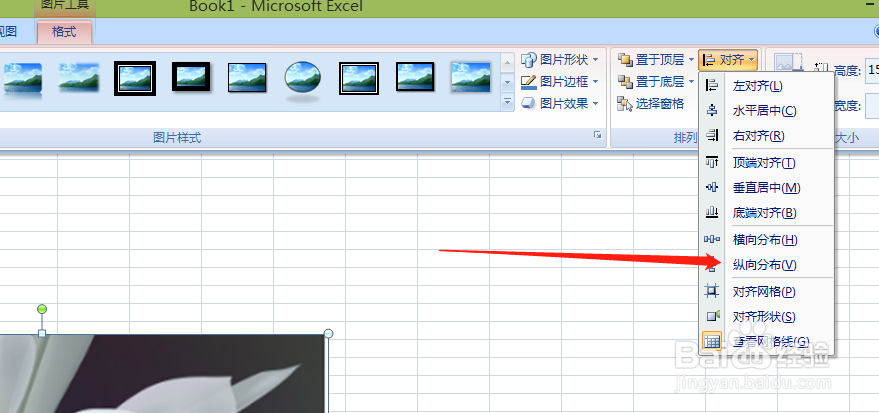The width and height of the screenshot is (879, 413).
Task: Expand the 图片形状 dropdown arrow
Action: pyautogui.click(x=595, y=59)
